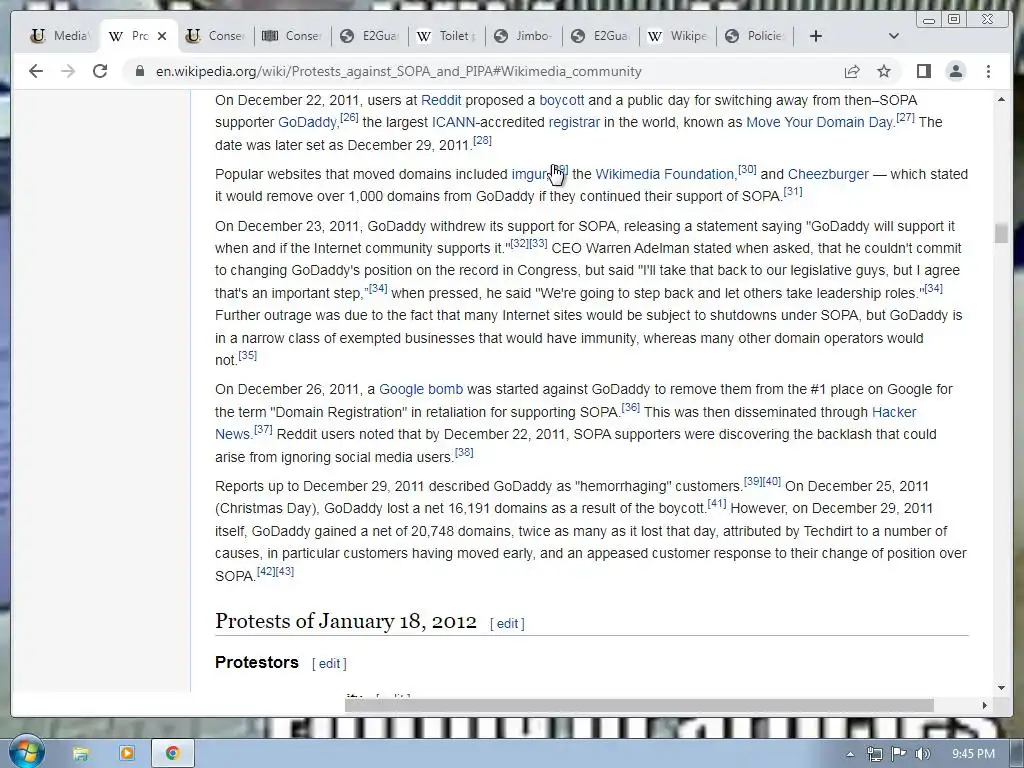
Task: Click citation reference 35
Action: [x=248, y=355]
